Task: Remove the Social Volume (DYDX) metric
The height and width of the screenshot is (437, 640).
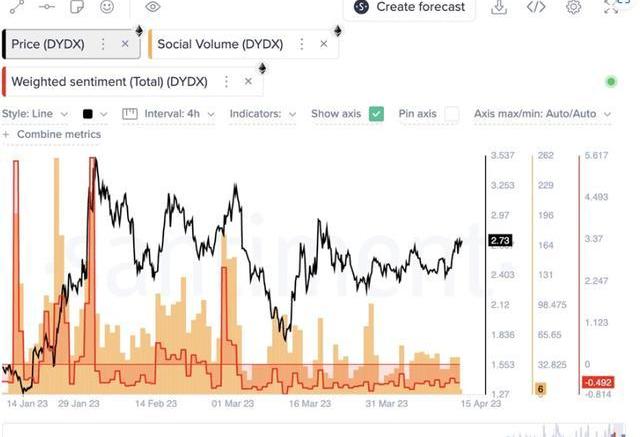Action: (323, 44)
